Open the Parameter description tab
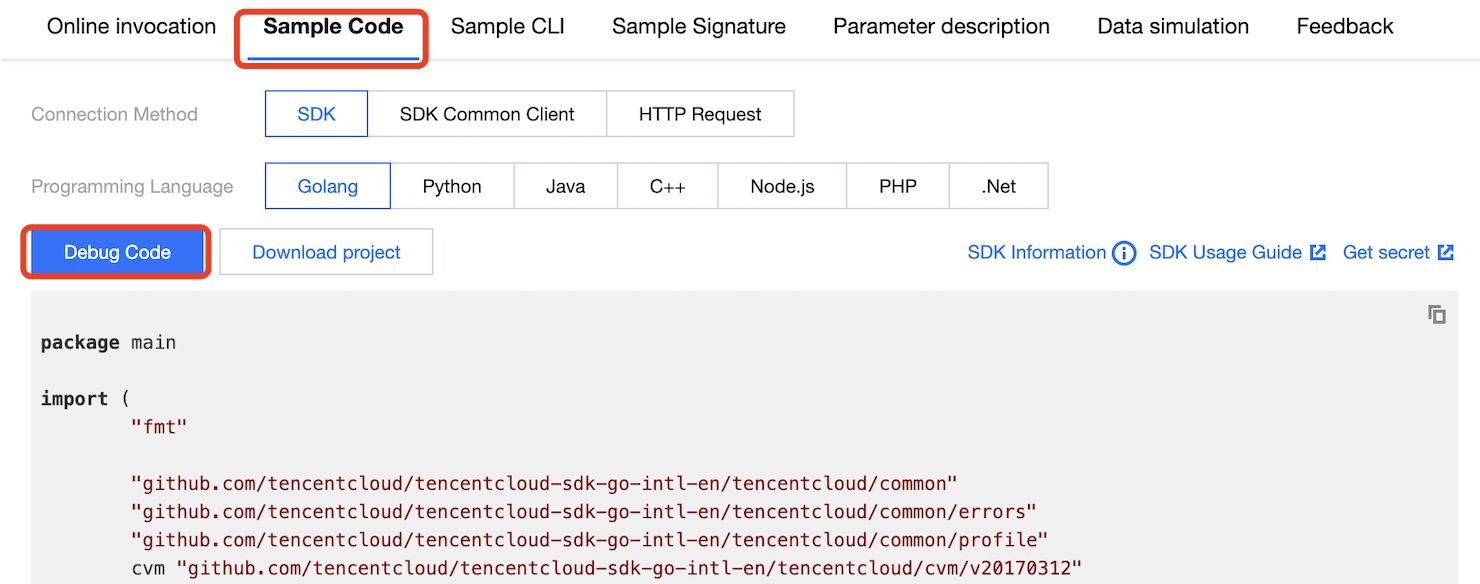Viewport: 1480px width, 584px height. [x=941, y=27]
